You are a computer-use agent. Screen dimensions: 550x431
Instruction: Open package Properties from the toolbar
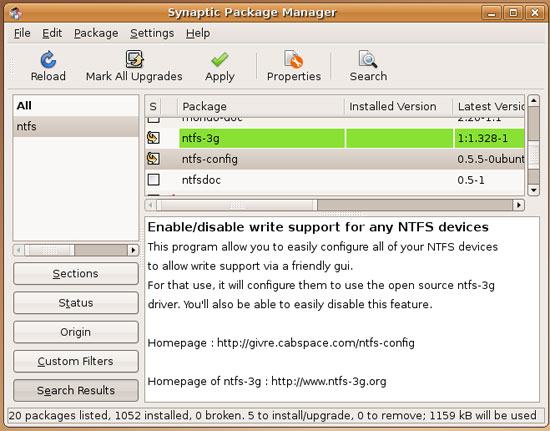click(294, 59)
